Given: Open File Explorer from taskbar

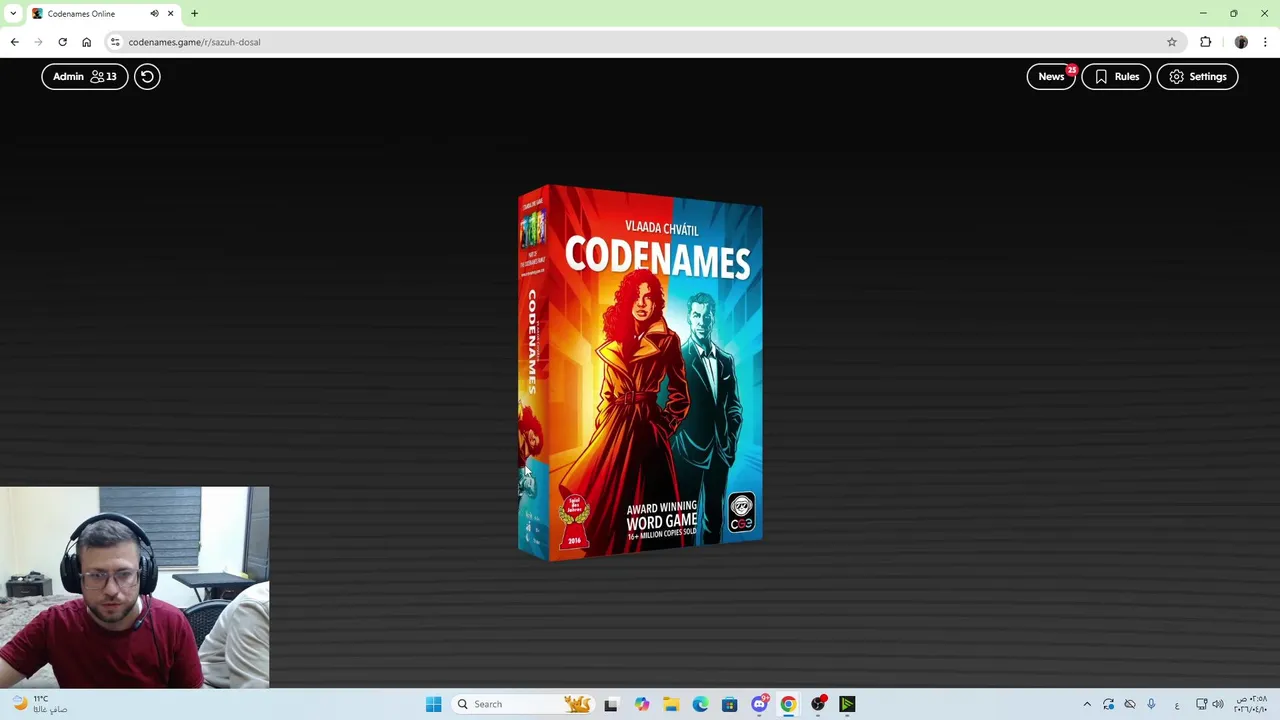Looking at the screenshot, I should 671,704.
